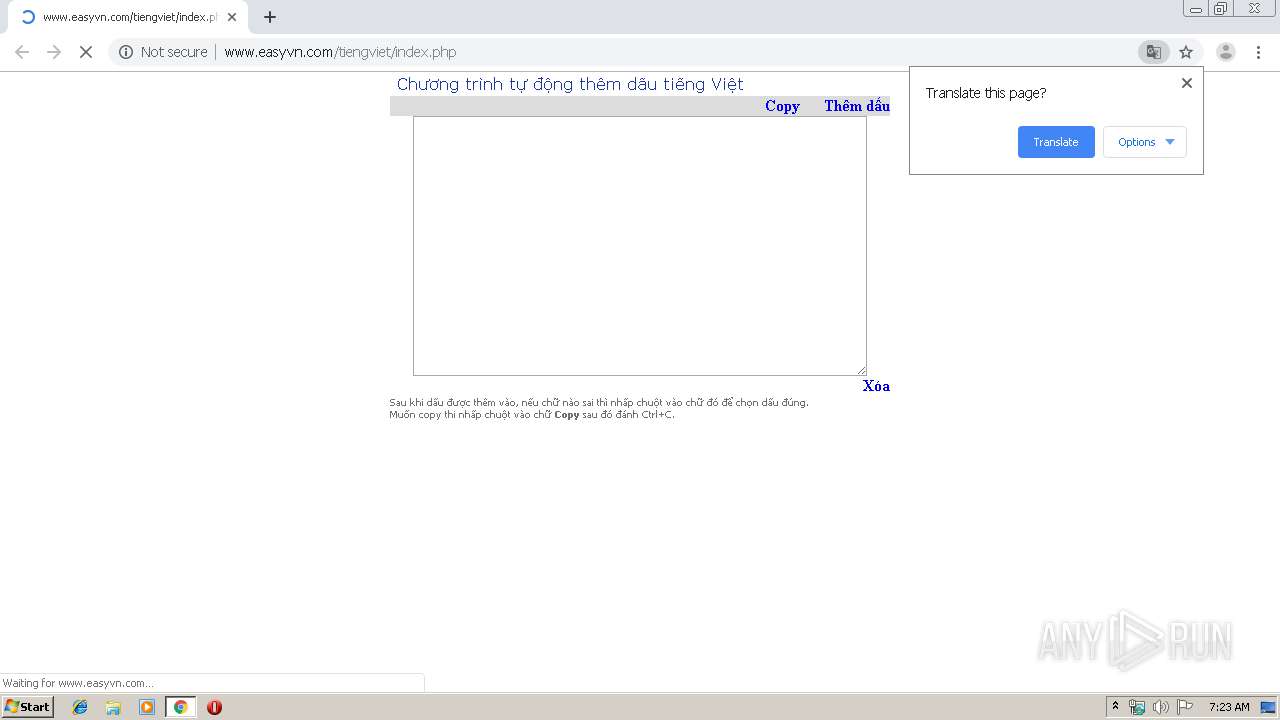Image resolution: width=1280 pixels, height=720 pixels.
Task: Select the Chrome taskbar icon
Action: (180, 707)
